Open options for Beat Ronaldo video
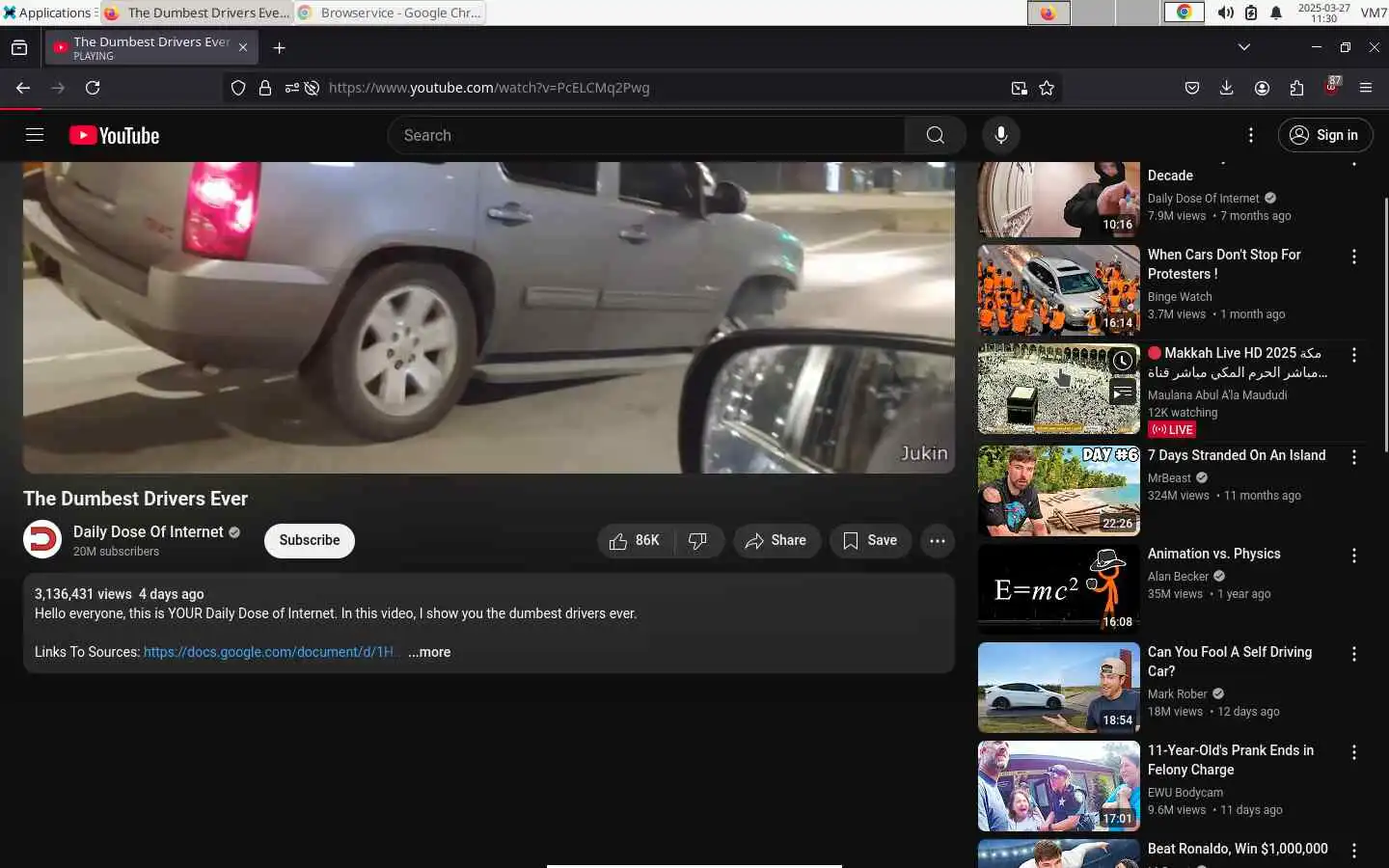This screenshot has height=868, width=1389. (x=1354, y=851)
